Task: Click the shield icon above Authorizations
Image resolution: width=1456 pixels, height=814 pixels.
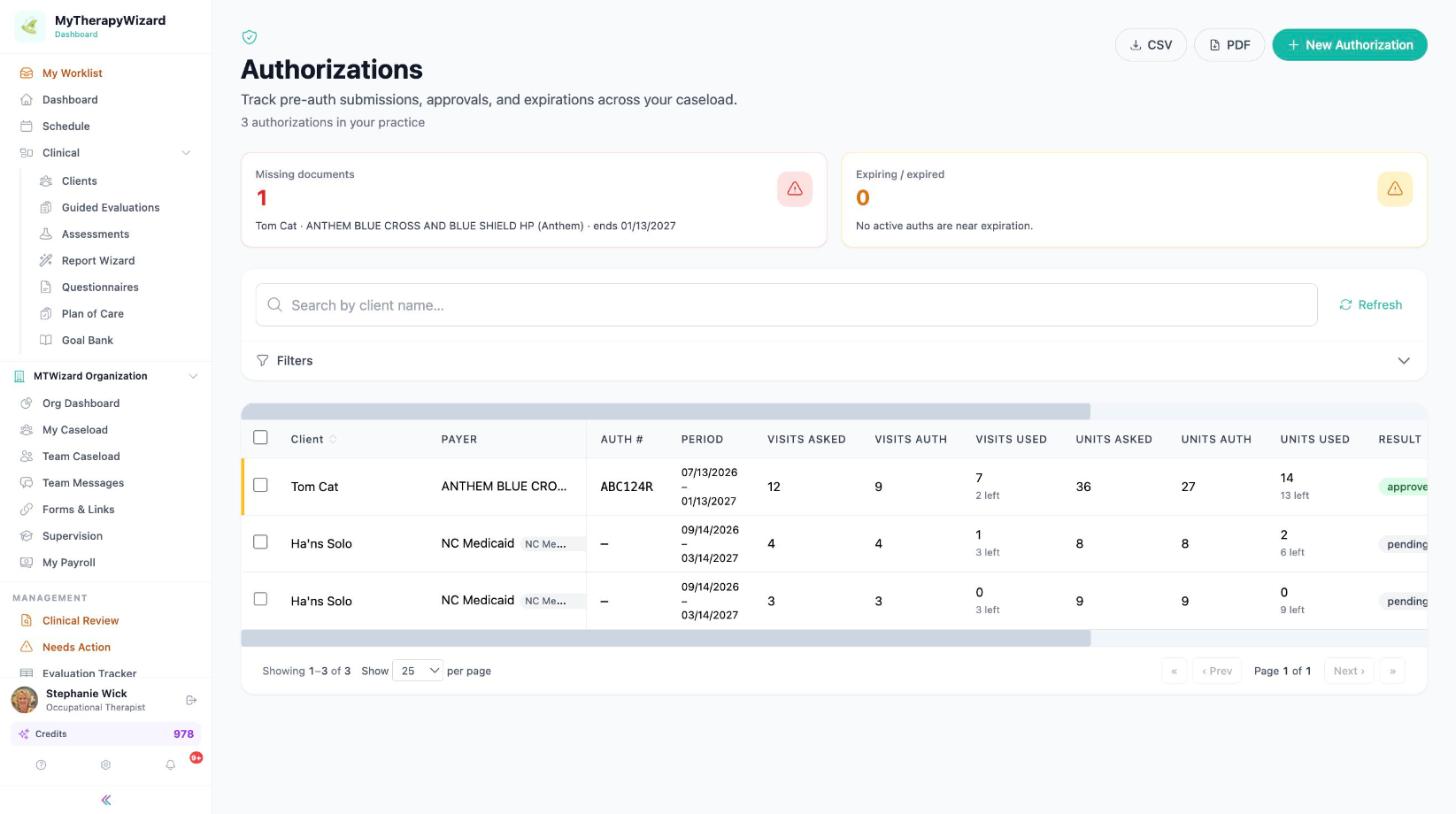Action: click(250, 37)
